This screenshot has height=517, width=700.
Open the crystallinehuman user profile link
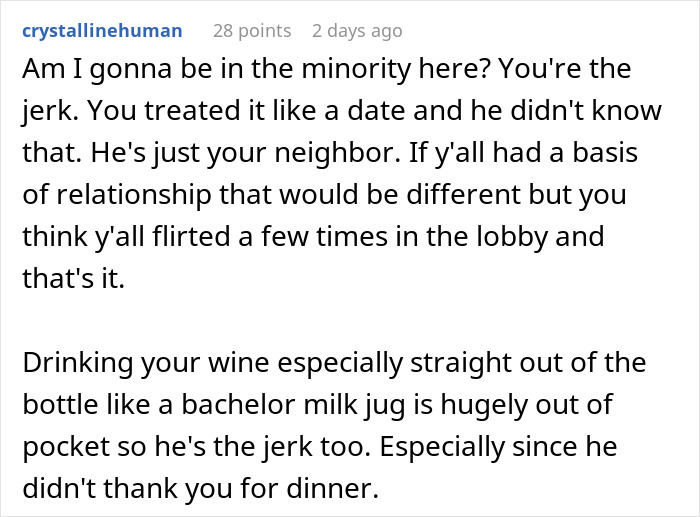pos(101,30)
